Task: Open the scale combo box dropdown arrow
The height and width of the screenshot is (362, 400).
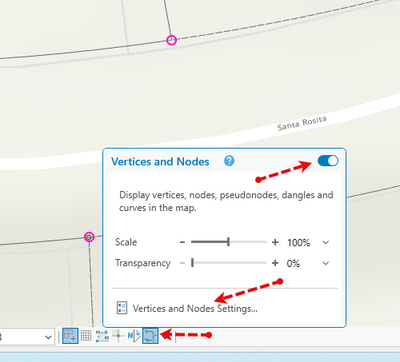Action: (48, 337)
